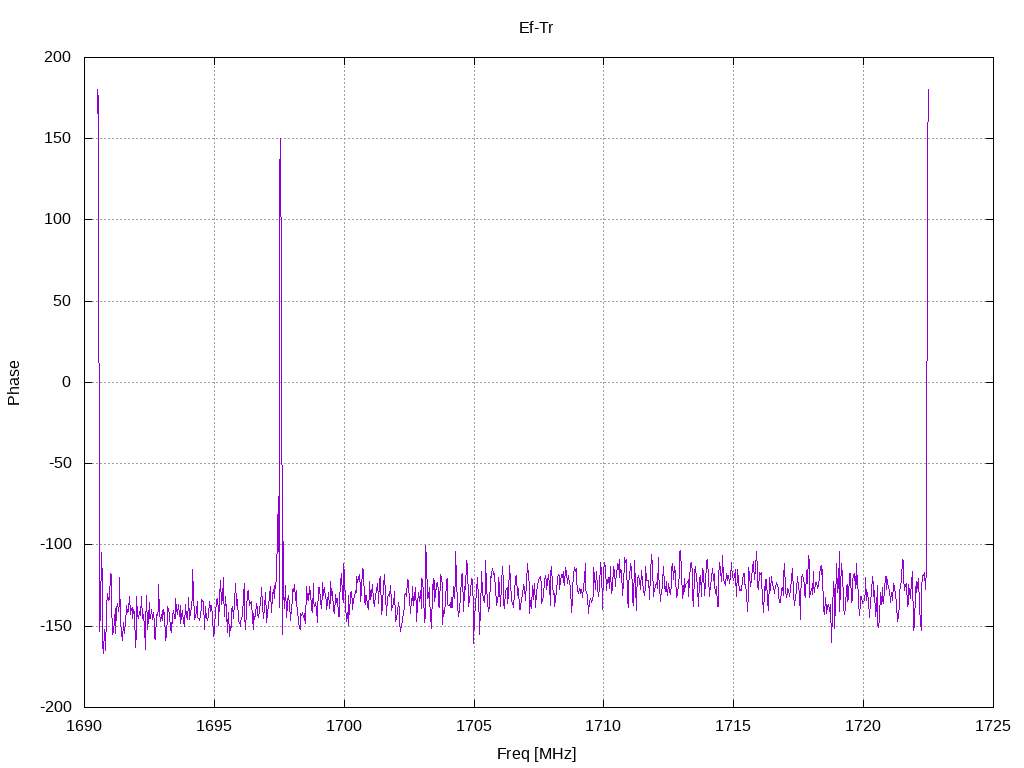The height and width of the screenshot is (768, 1024).
Task: Click the y-axis tick label "200"
Action: (57, 57)
